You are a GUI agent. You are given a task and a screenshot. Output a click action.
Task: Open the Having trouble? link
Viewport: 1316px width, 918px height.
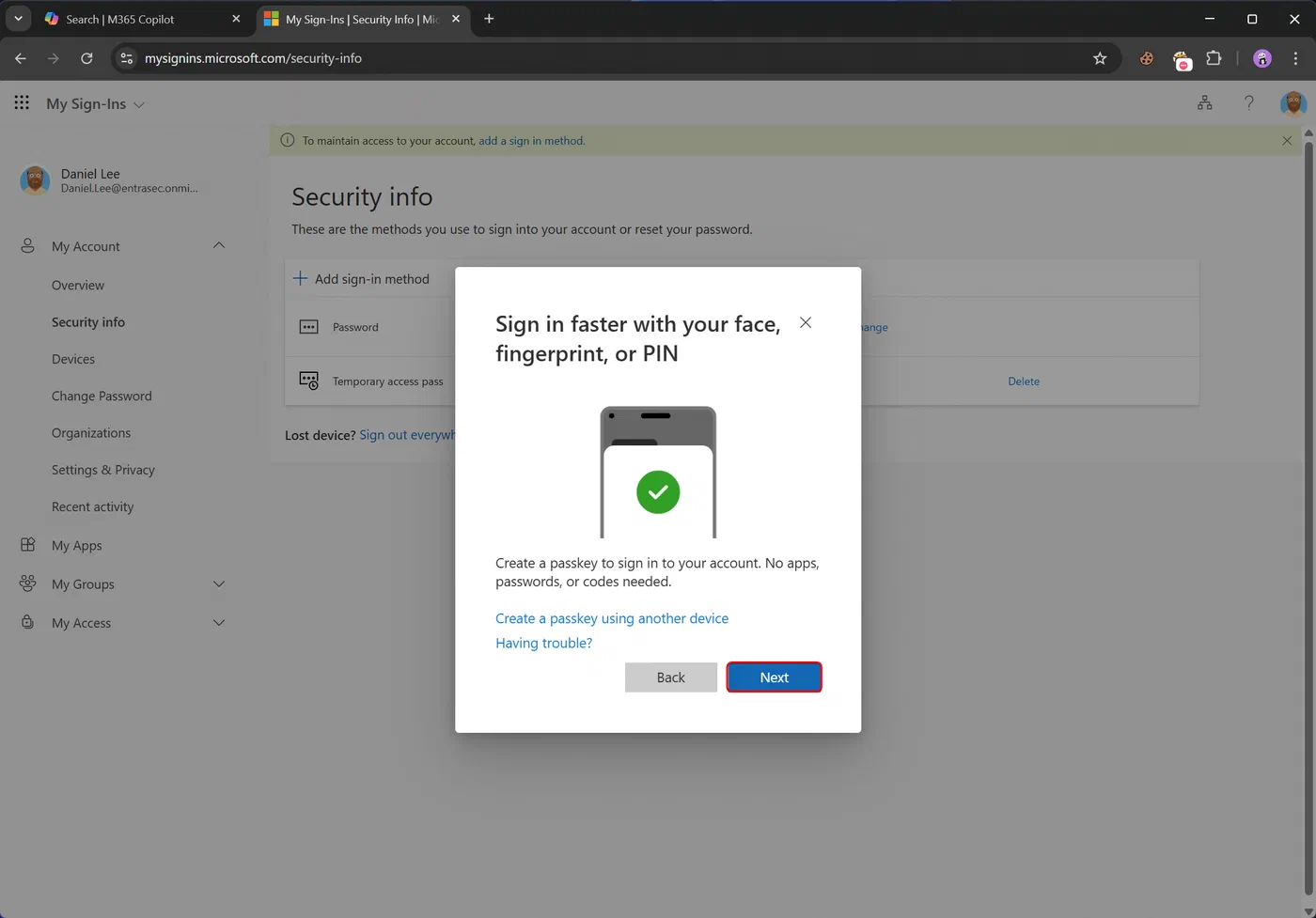tap(543, 643)
